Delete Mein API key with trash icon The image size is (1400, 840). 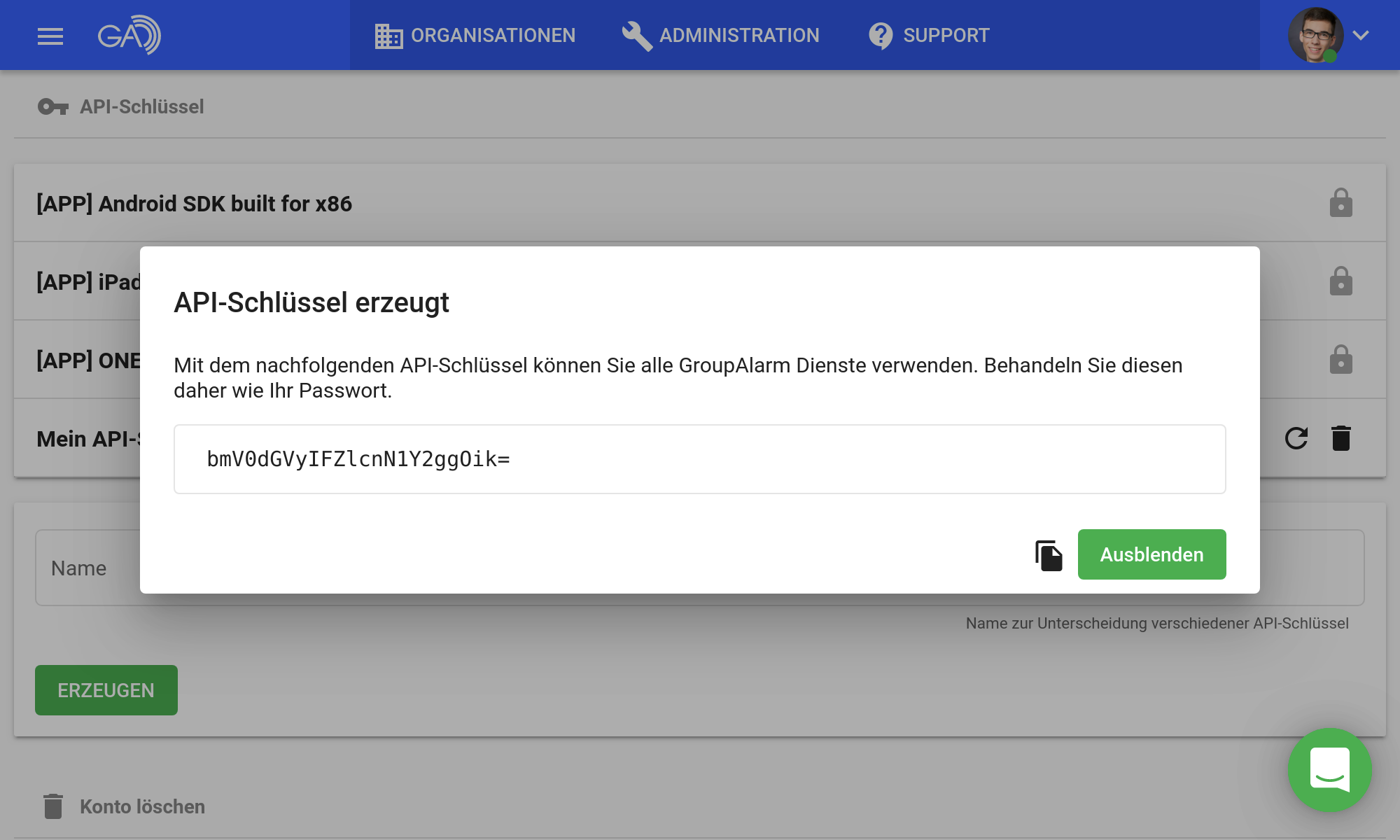pos(1340,438)
